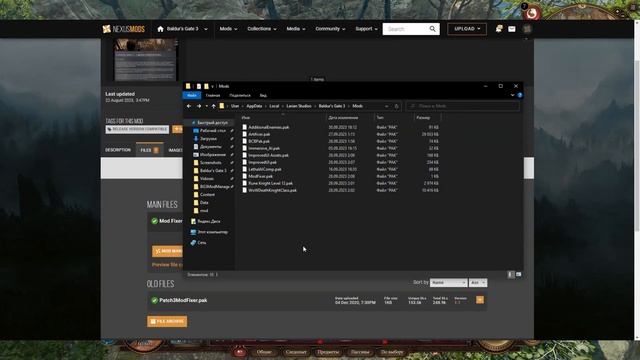The image size is (640, 360).
Task: Open the View ribbon tab in Explorer
Action: point(263,96)
